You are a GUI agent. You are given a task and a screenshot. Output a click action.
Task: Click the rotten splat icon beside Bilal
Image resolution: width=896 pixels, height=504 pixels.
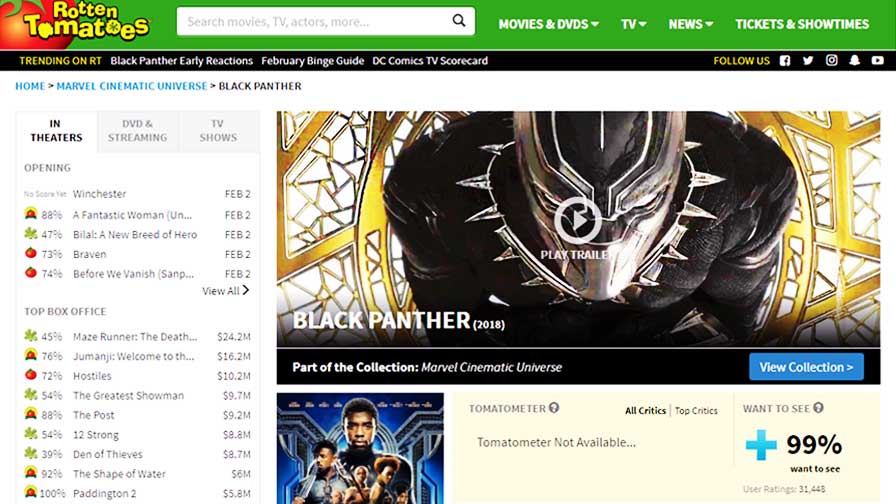click(31, 234)
